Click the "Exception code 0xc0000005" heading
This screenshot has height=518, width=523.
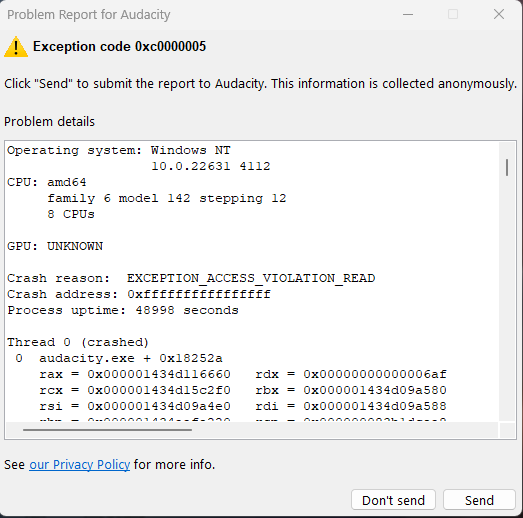(x=119, y=46)
